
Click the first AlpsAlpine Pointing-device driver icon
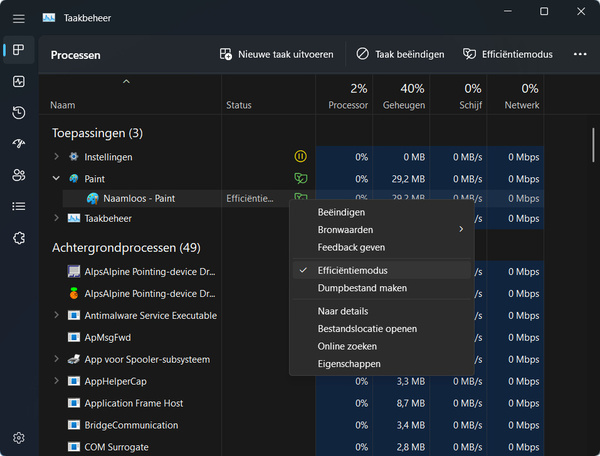click(73, 271)
